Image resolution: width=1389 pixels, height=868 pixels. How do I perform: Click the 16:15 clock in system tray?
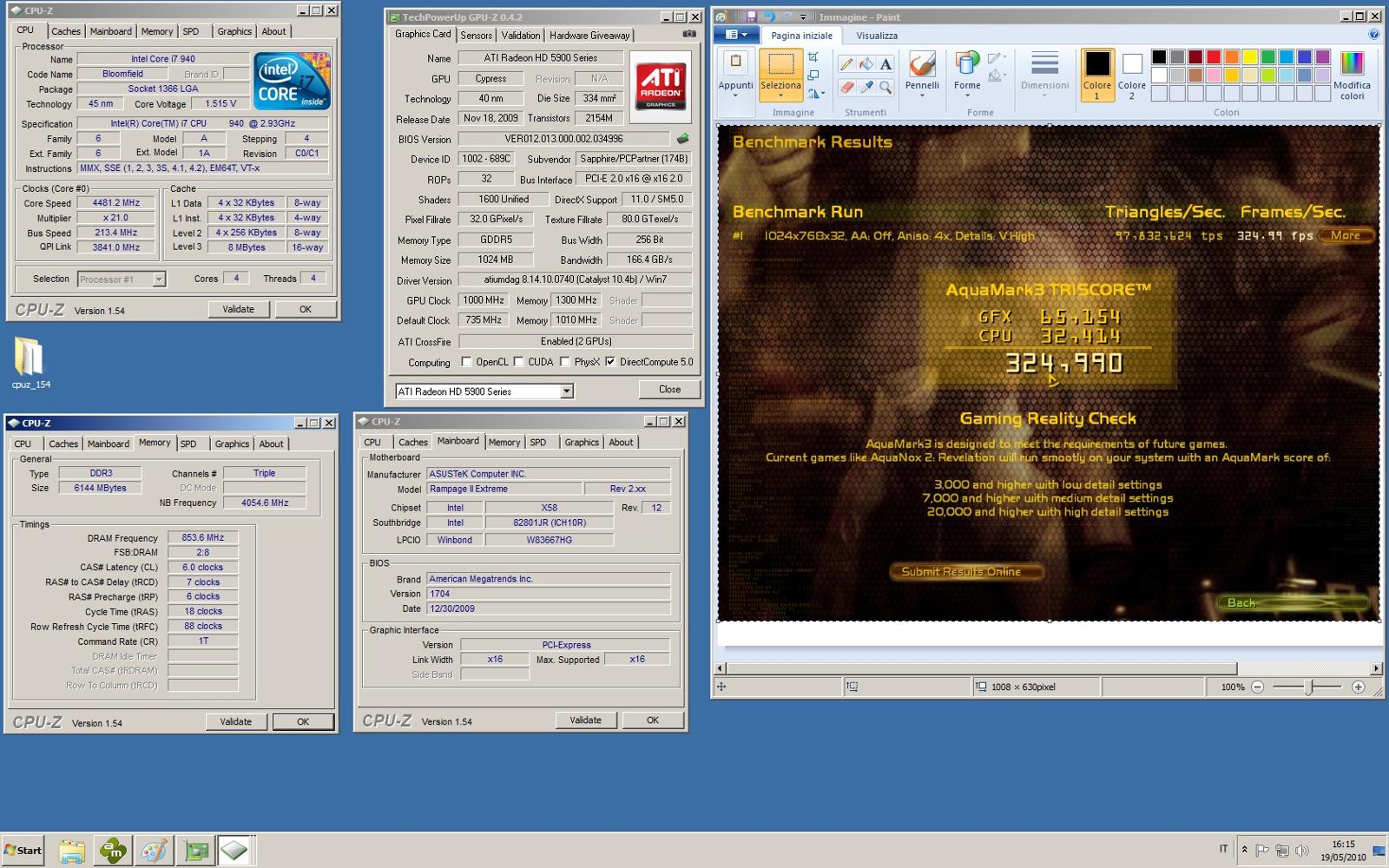[1343, 844]
